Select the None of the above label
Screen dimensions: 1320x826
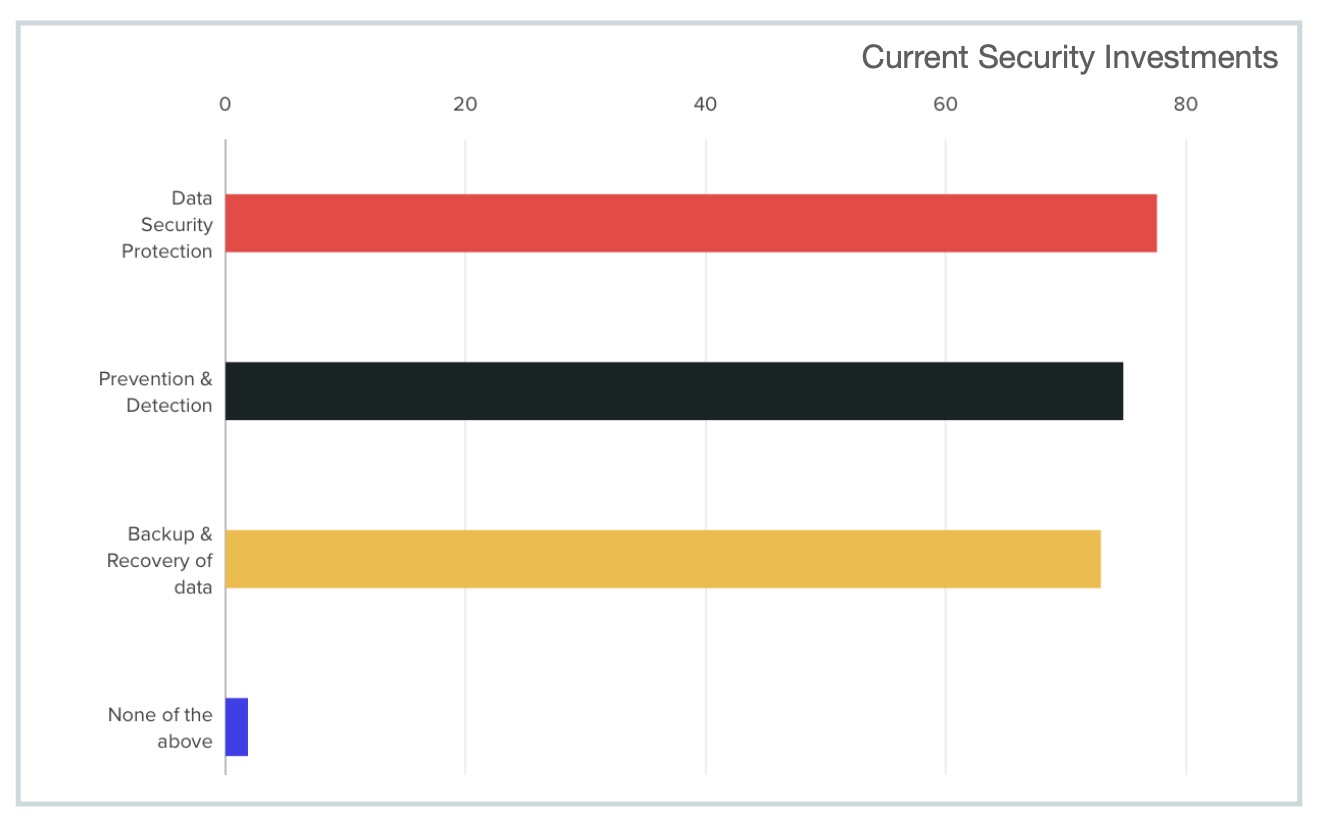click(x=160, y=728)
